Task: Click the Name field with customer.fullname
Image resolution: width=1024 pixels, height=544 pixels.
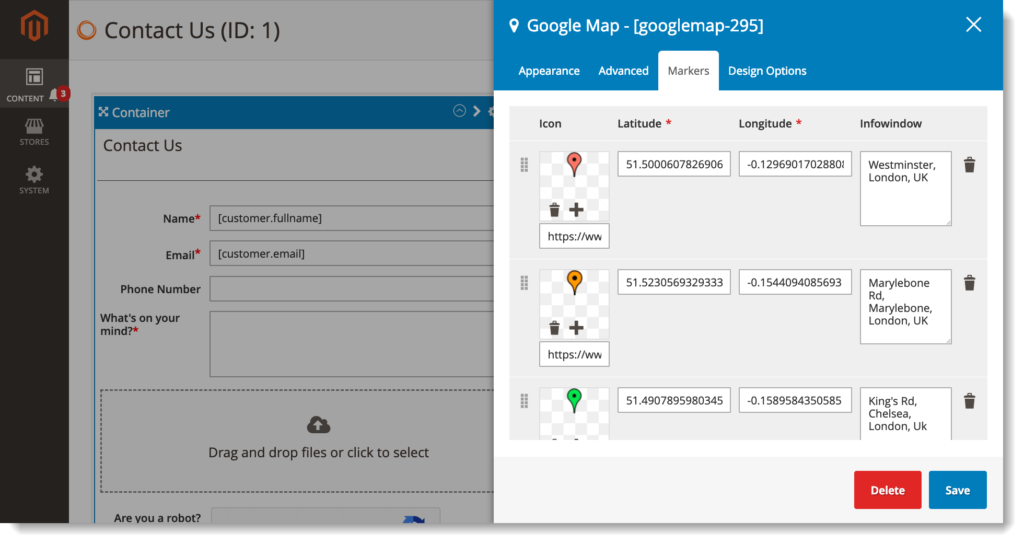Action: (x=351, y=218)
